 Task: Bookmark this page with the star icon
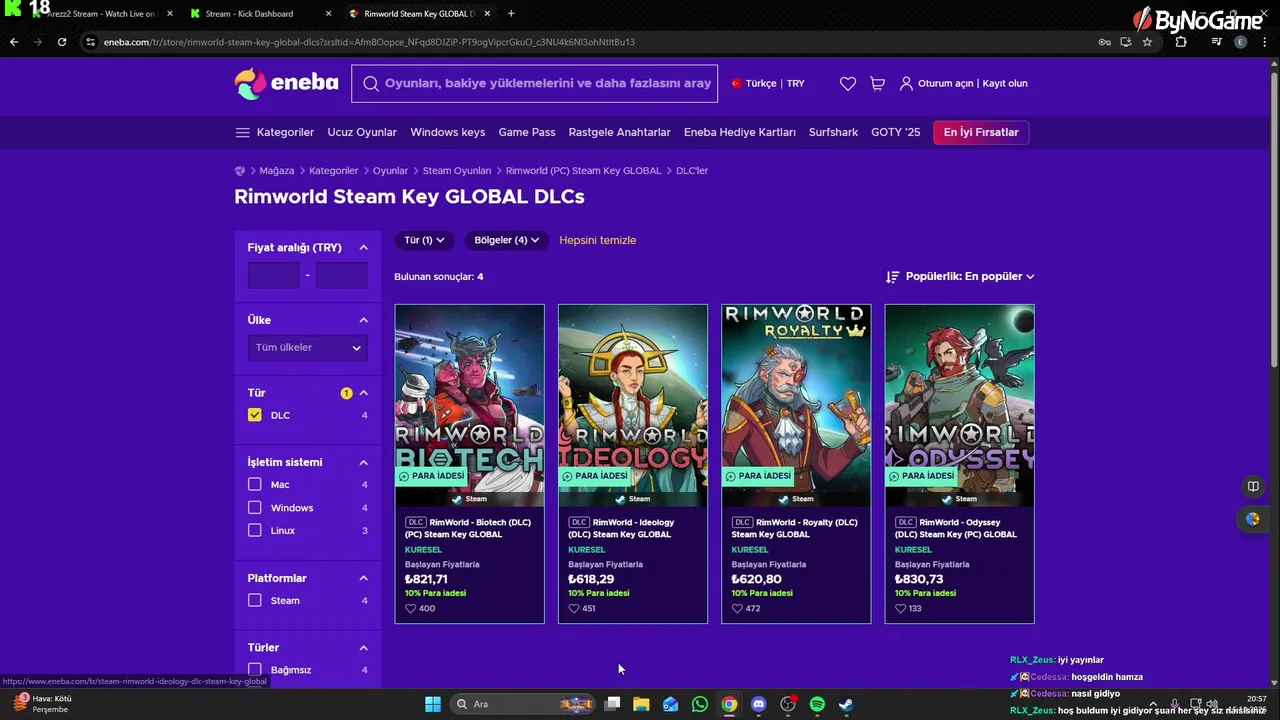pos(1147,42)
